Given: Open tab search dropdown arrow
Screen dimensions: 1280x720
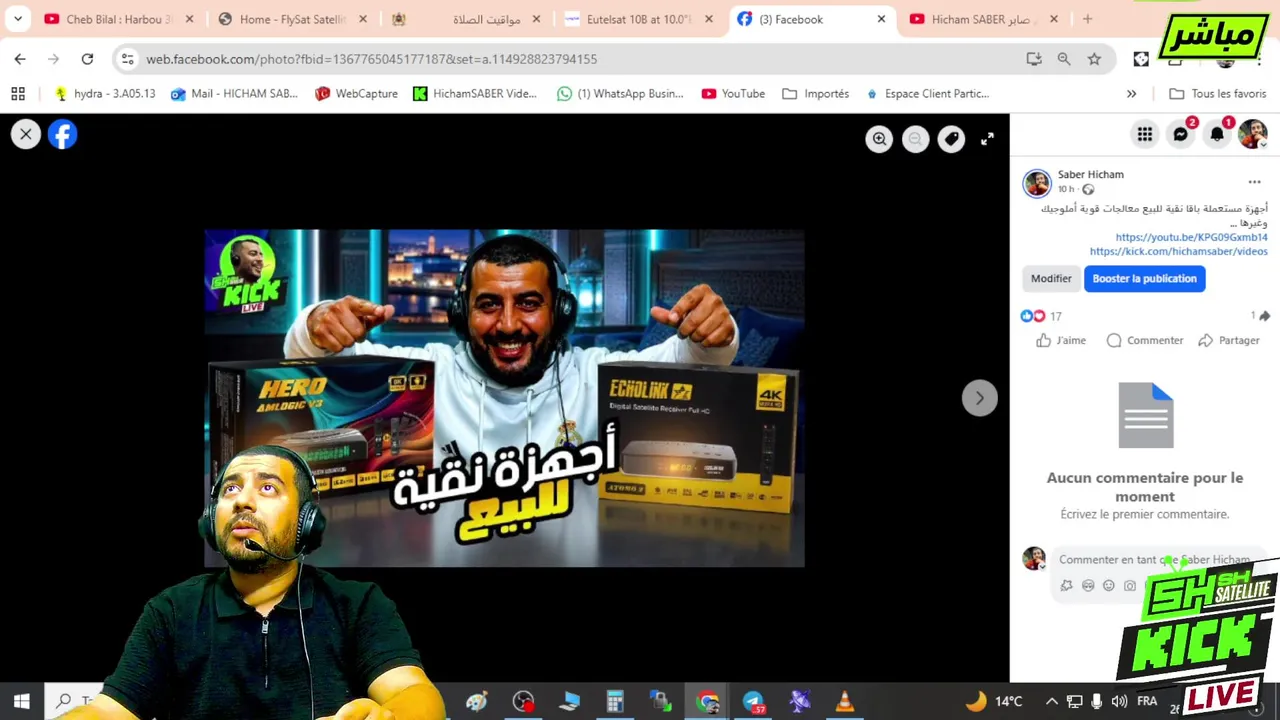Looking at the screenshot, I should coord(18,19).
